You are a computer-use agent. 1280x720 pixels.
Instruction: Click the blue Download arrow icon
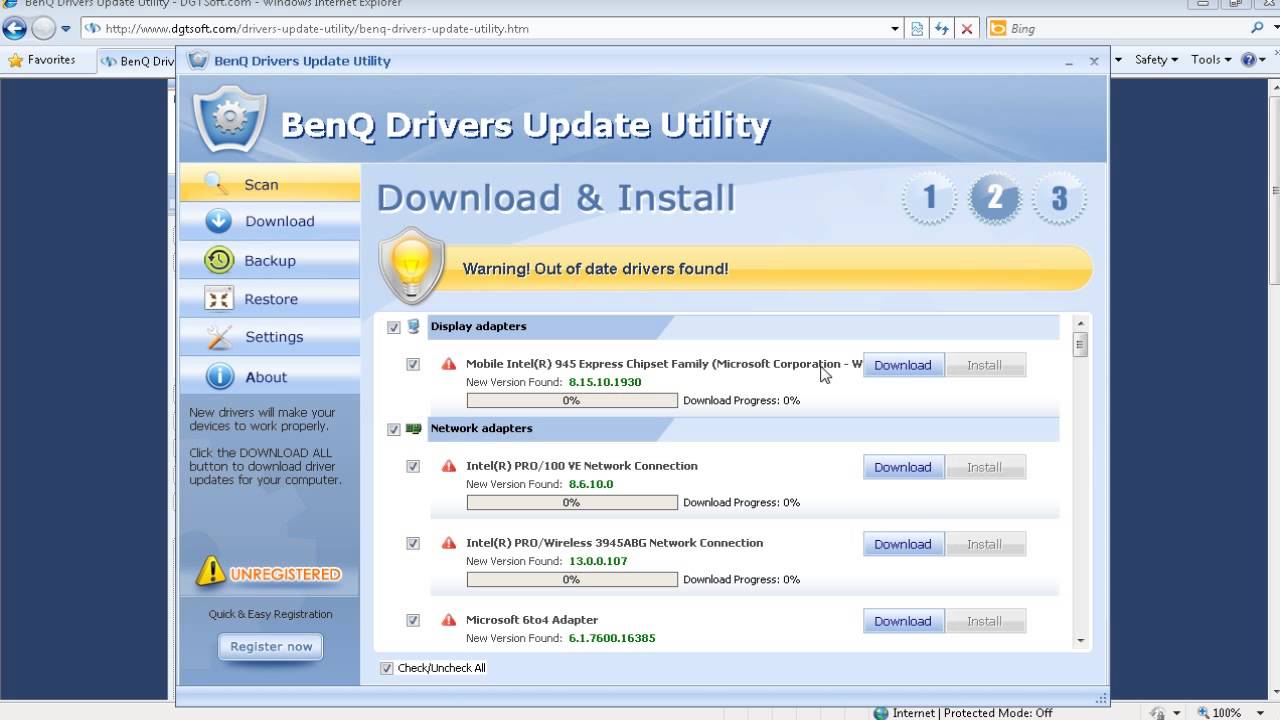[218, 221]
